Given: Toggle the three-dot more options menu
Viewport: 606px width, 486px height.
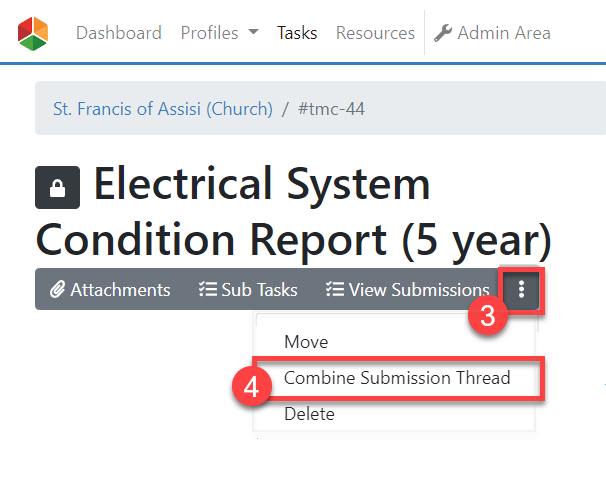Looking at the screenshot, I should coord(521,290).
